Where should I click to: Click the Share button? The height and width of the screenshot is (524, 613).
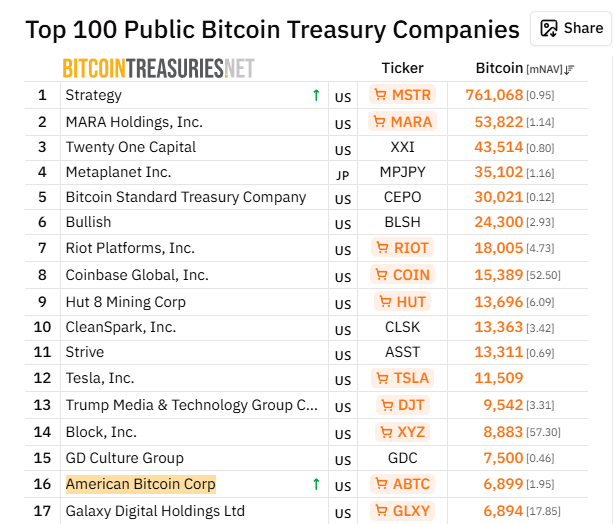(x=571, y=28)
